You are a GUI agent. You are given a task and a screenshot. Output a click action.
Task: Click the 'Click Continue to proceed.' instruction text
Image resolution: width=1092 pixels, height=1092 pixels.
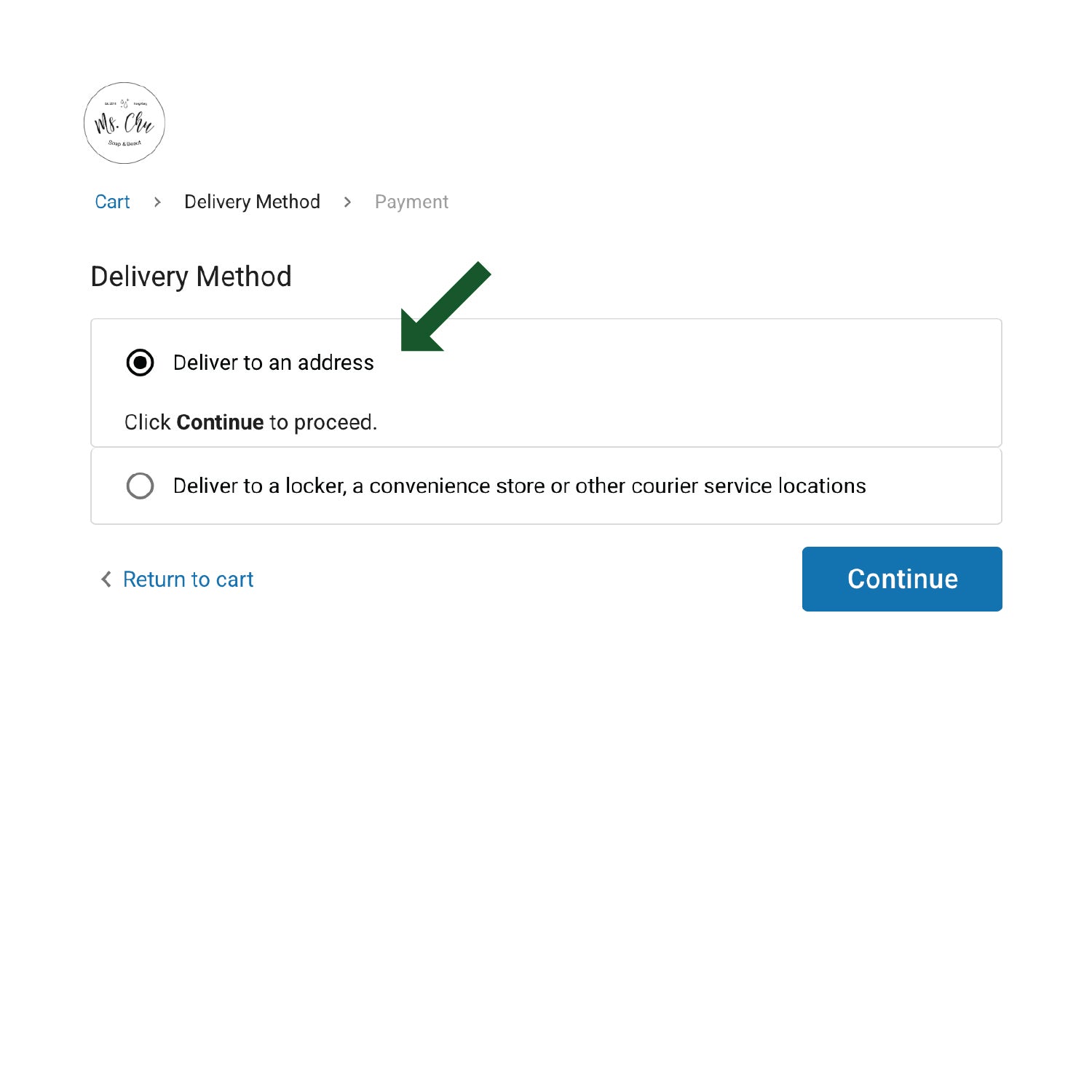coord(251,422)
